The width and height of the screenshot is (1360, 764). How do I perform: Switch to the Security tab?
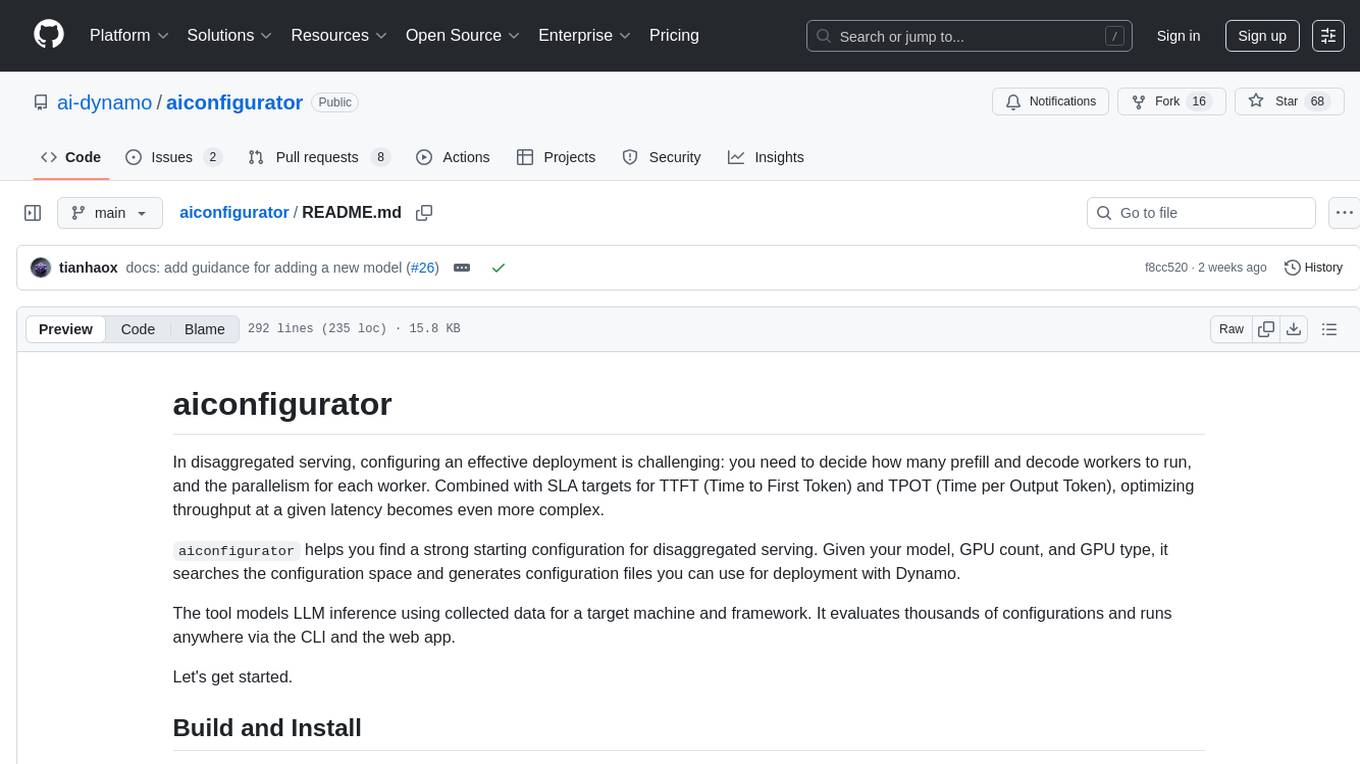coord(661,157)
